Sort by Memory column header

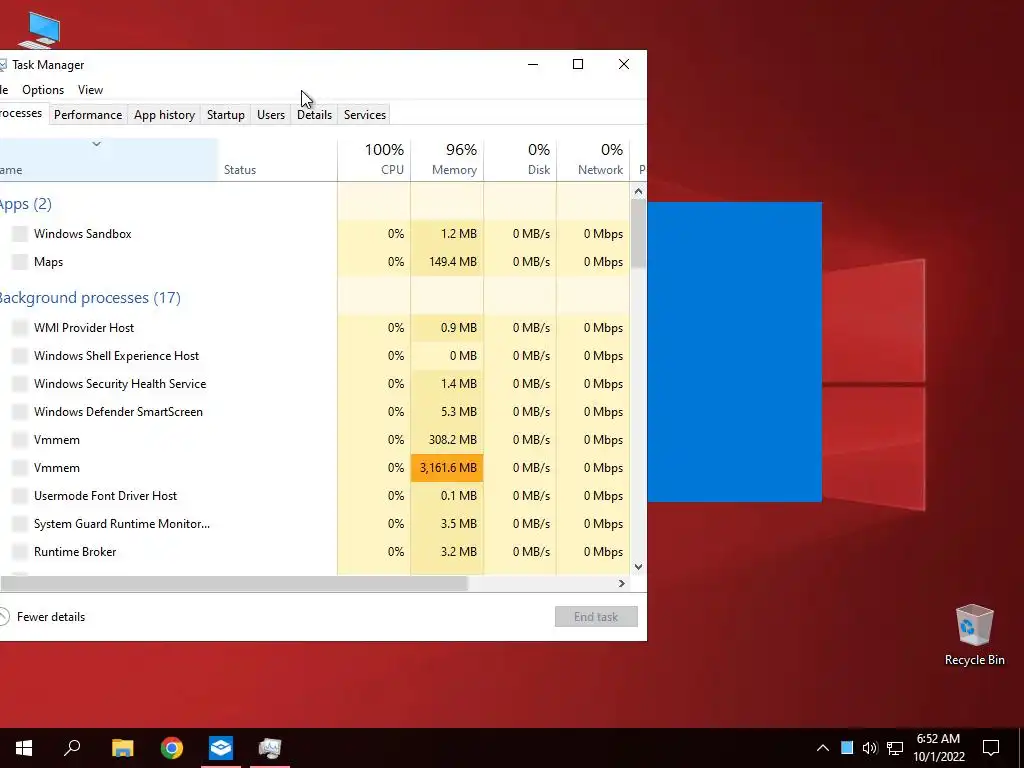tap(447, 159)
